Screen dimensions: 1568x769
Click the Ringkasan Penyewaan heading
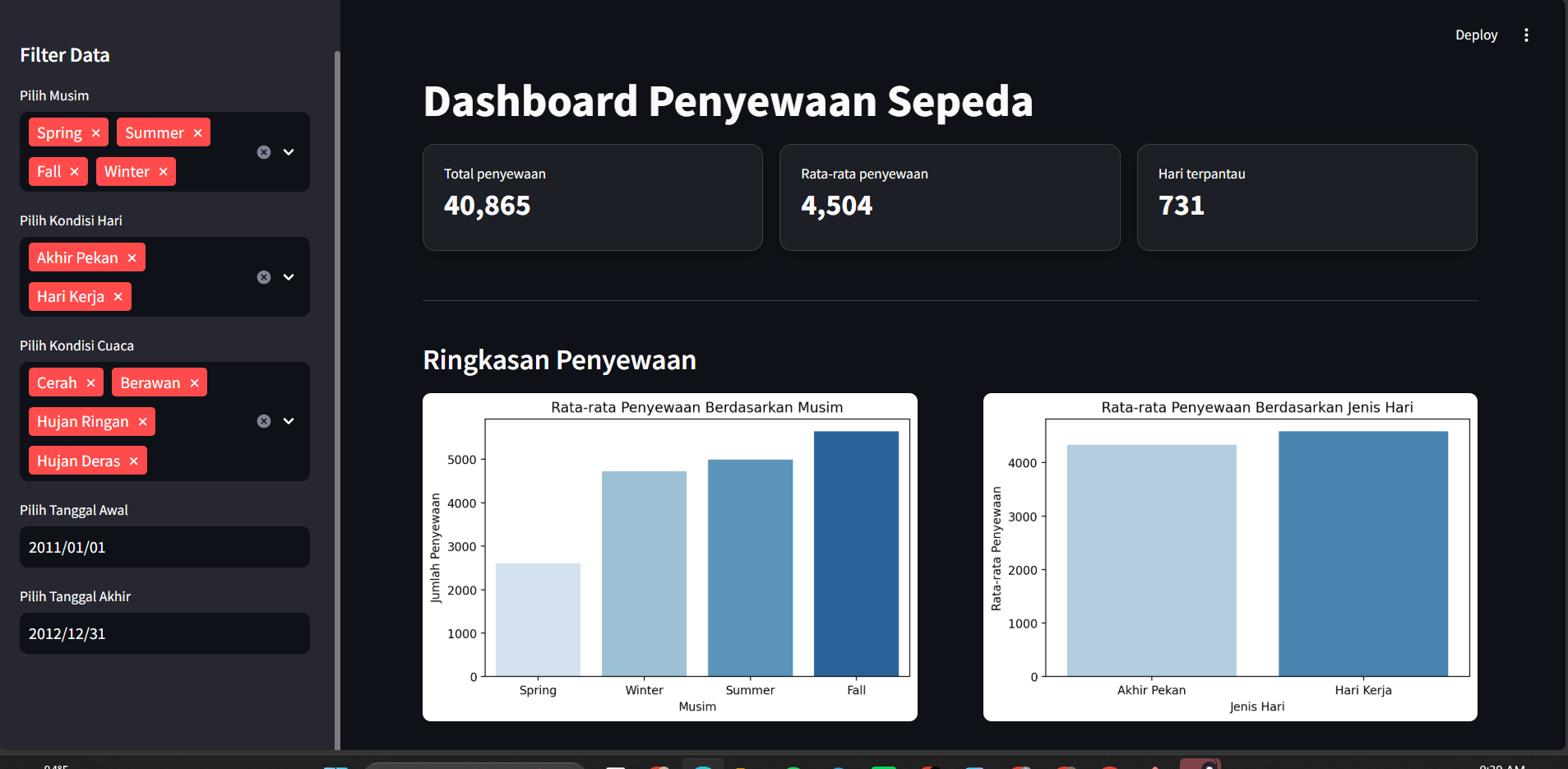pos(559,360)
